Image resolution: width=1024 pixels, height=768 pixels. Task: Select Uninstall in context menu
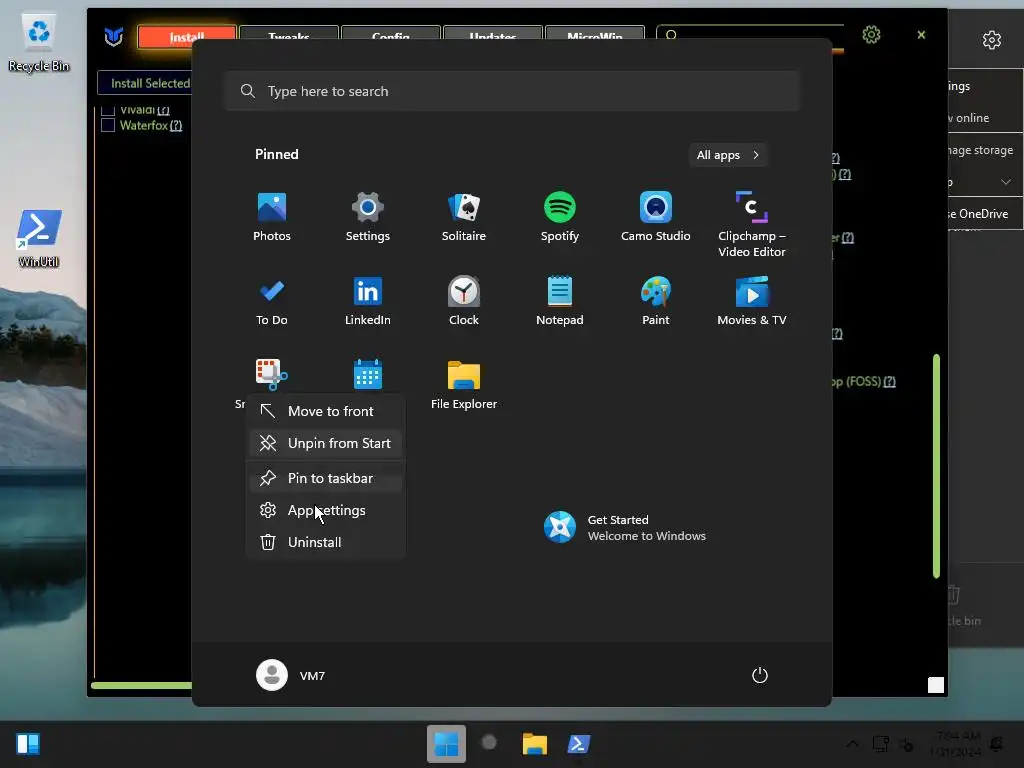(325, 542)
